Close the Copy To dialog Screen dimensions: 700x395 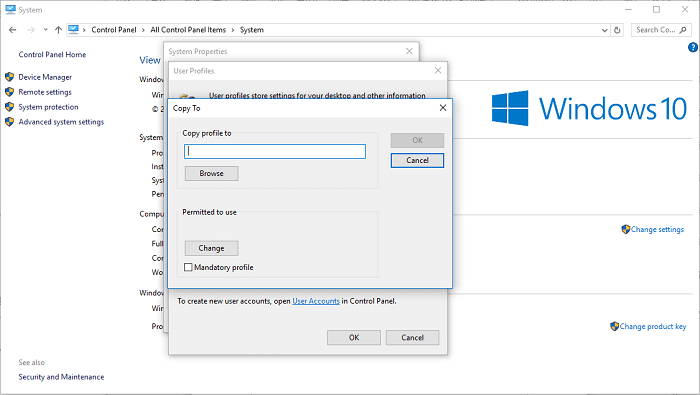coord(443,108)
